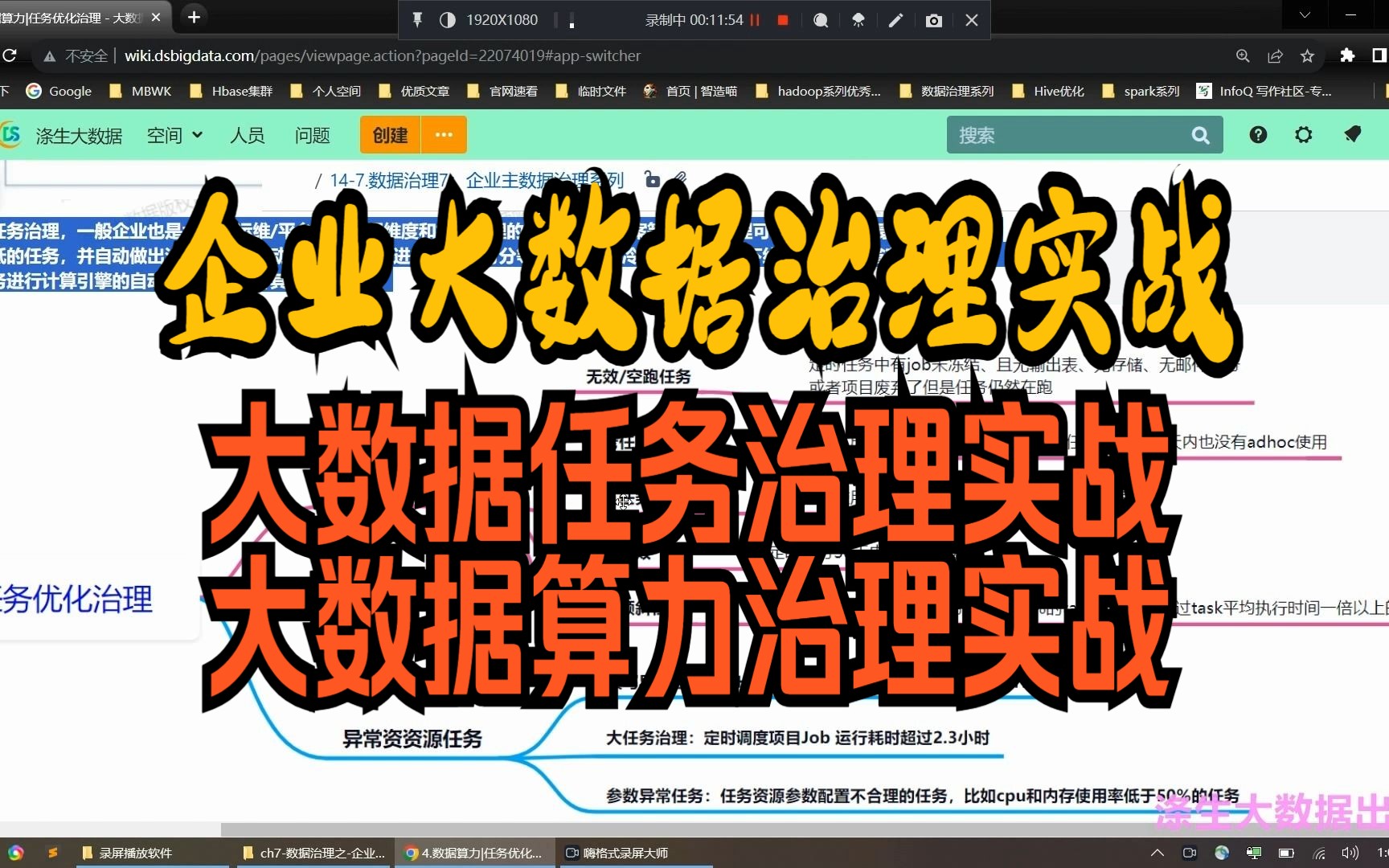The width and height of the screenshot is (1389, 868).
Task: Click the horizontal page scrollbar
Action: click(x=804, y=829)
